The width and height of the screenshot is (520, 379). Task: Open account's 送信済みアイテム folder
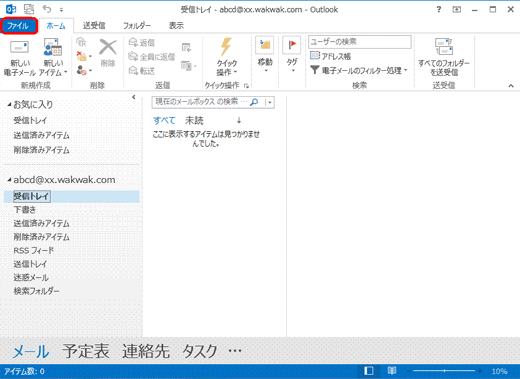pyautogui.click(x=41, y=223)
